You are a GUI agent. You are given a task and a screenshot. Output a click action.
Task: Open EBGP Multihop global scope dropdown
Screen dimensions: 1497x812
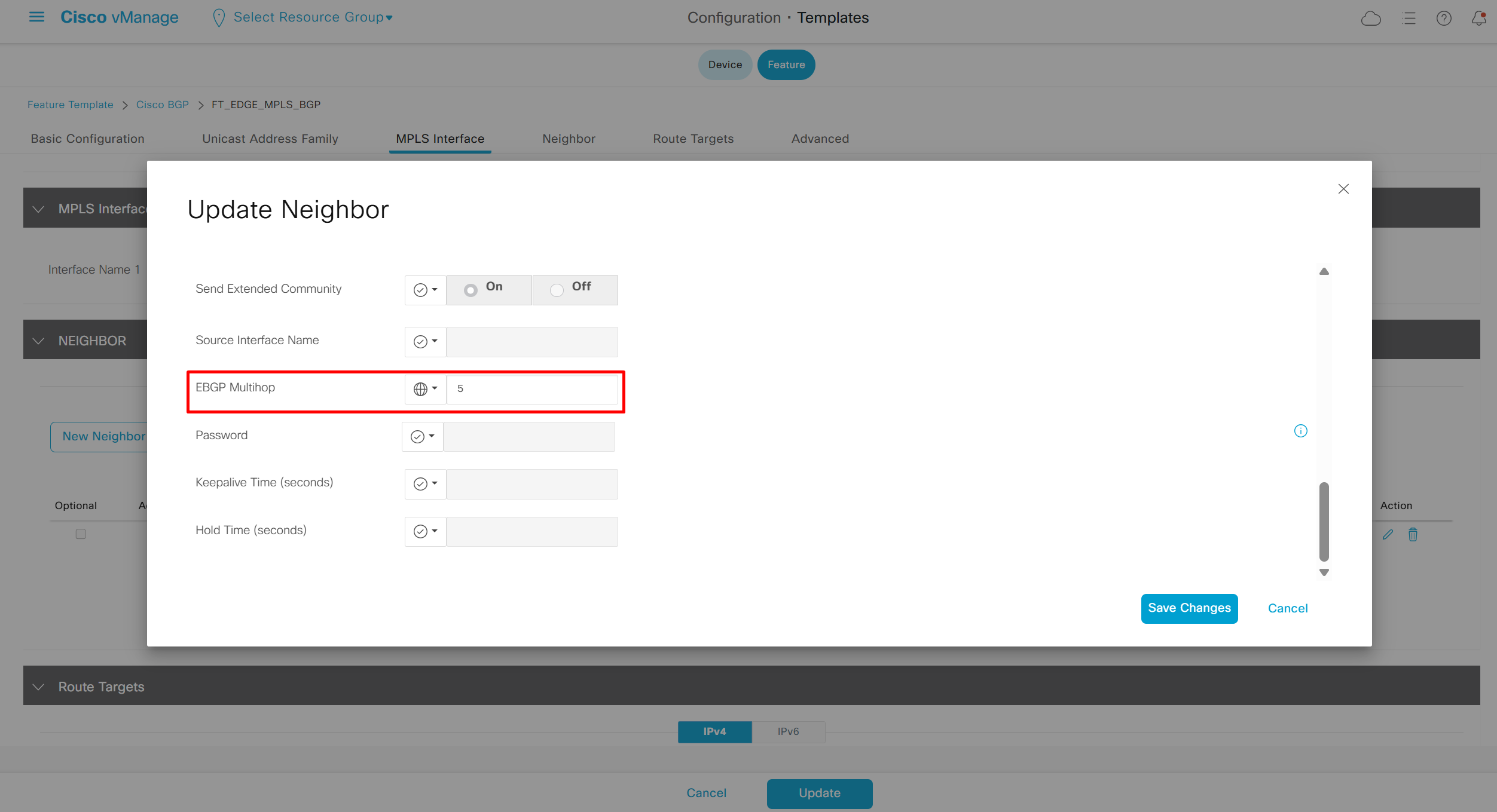[x=425, y=389]
